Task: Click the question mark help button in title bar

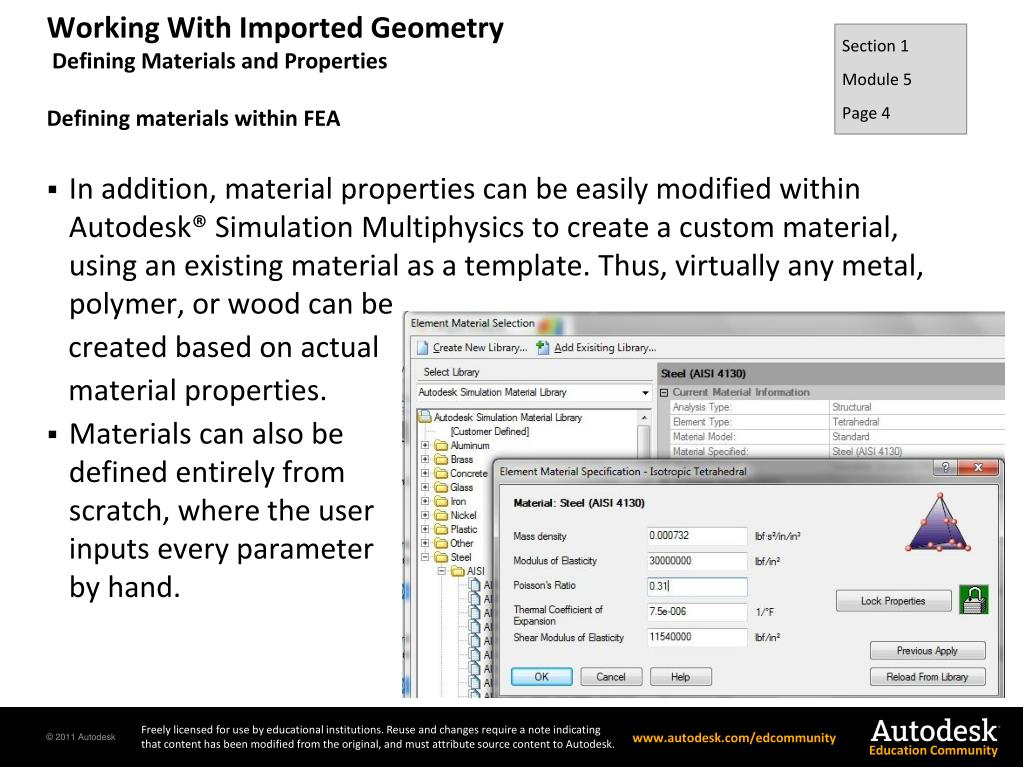Action: [x=945, y=468]
